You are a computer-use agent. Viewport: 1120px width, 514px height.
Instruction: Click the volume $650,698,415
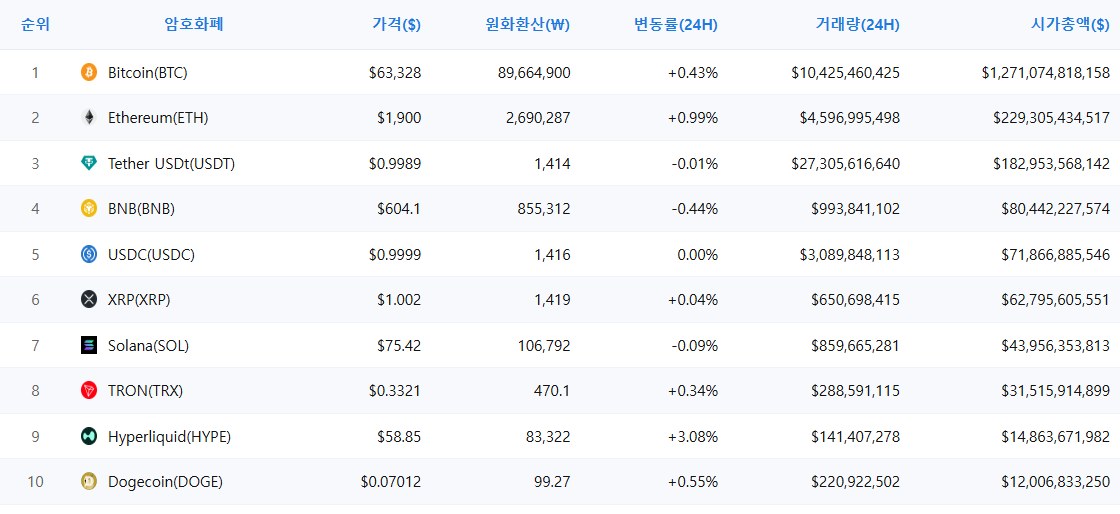(x=856, y=301)
